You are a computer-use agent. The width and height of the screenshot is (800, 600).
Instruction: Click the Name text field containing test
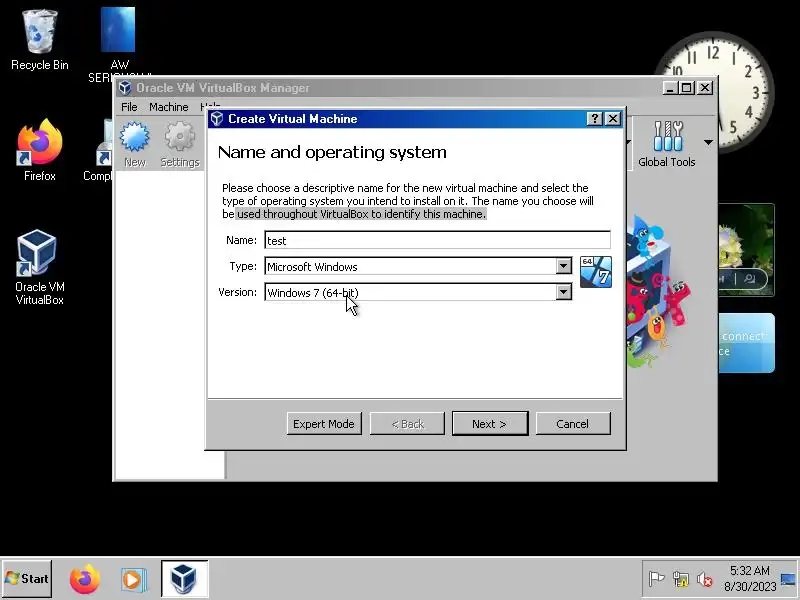coord(437,240)
